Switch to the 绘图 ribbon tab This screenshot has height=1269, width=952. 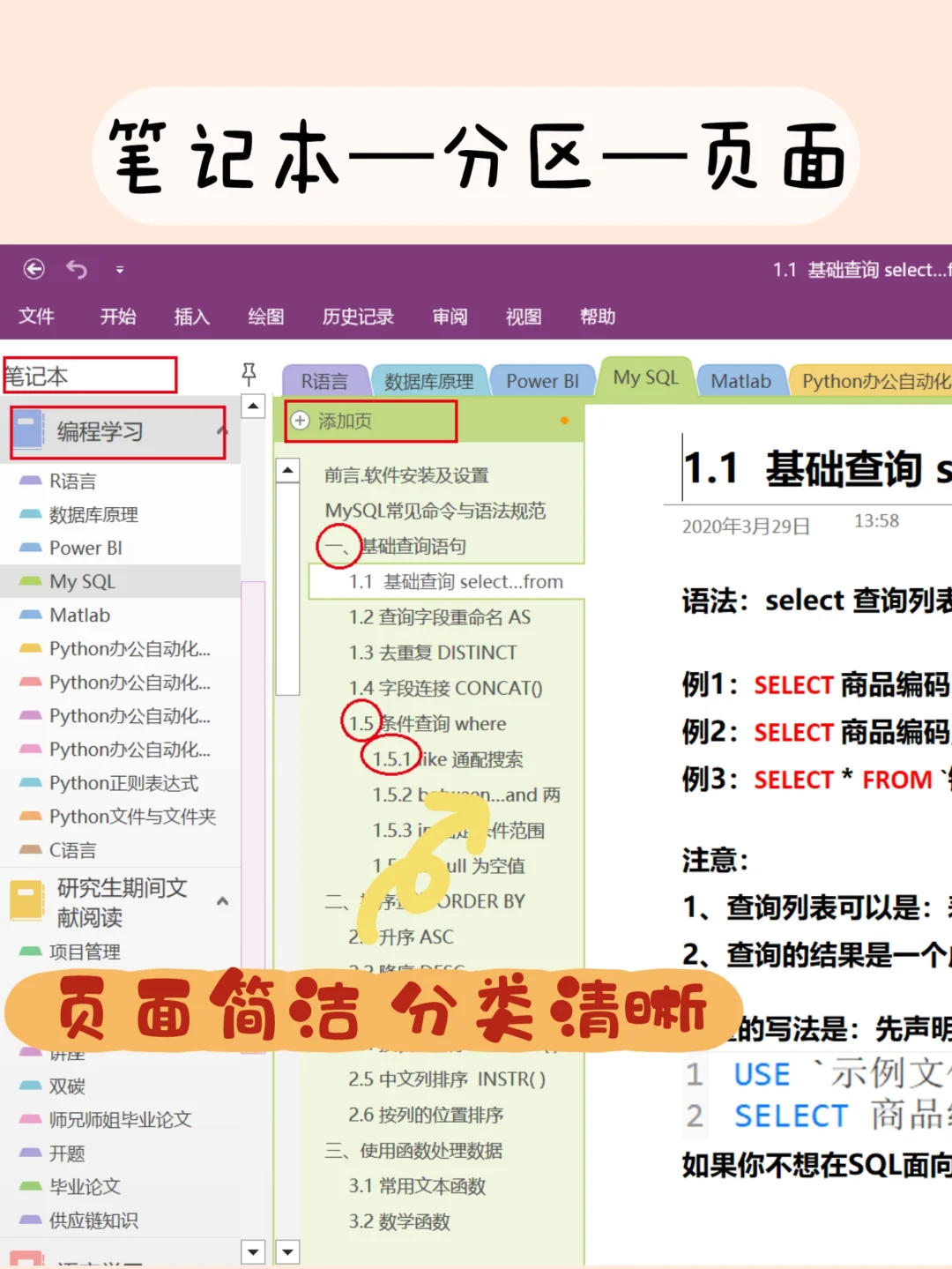pos(265,317)
